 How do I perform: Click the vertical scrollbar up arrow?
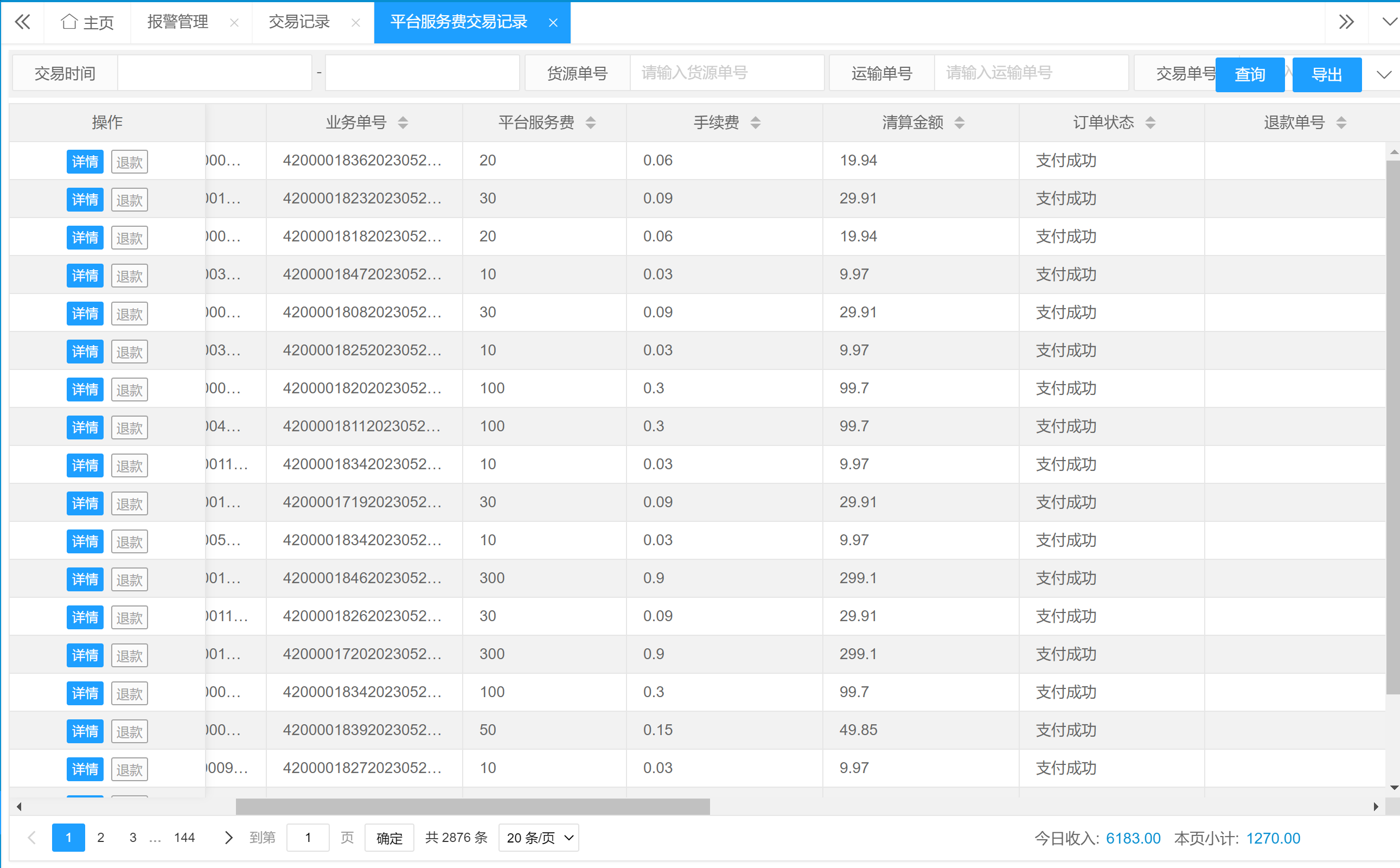[1393, 152]
